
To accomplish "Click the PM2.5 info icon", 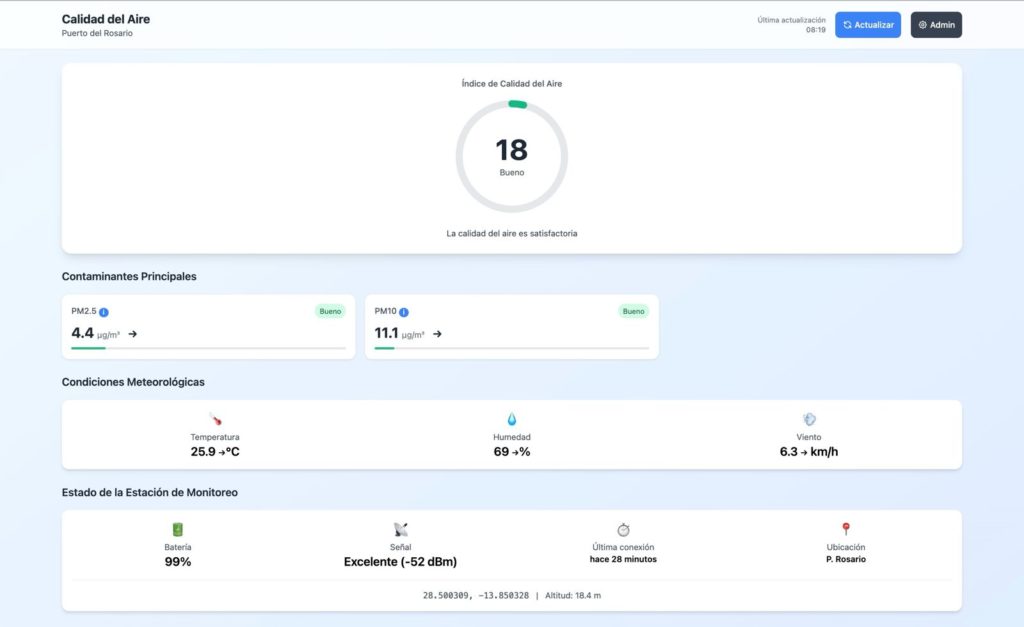I will 104,312.
